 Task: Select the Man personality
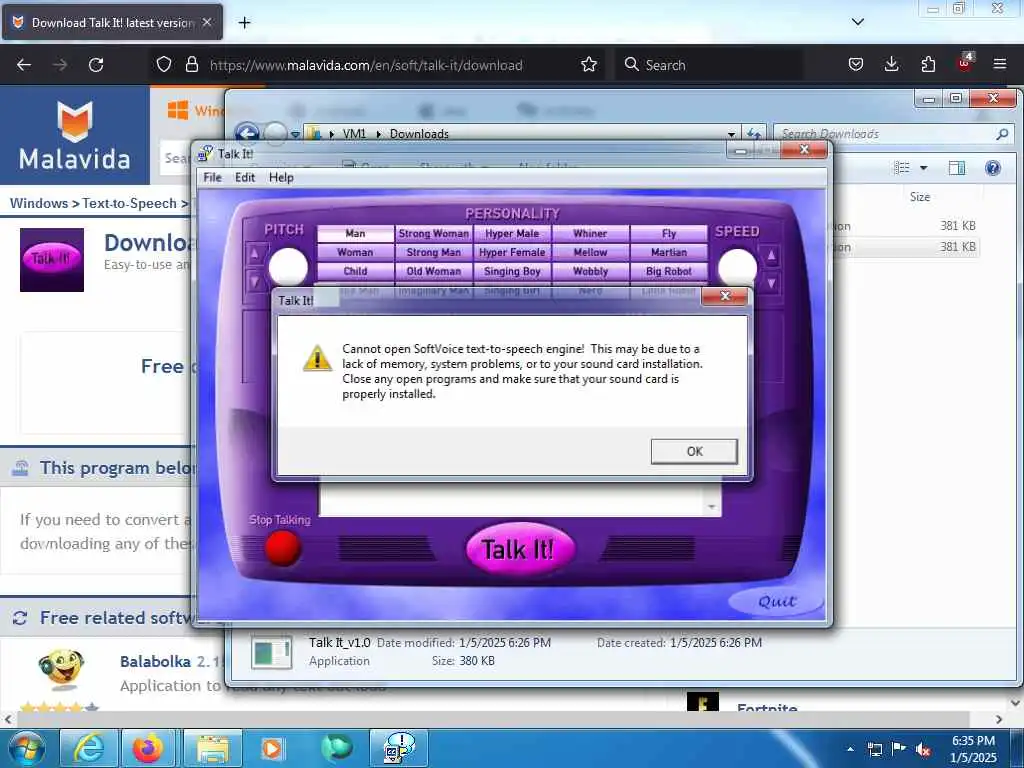tap(355, 233)
